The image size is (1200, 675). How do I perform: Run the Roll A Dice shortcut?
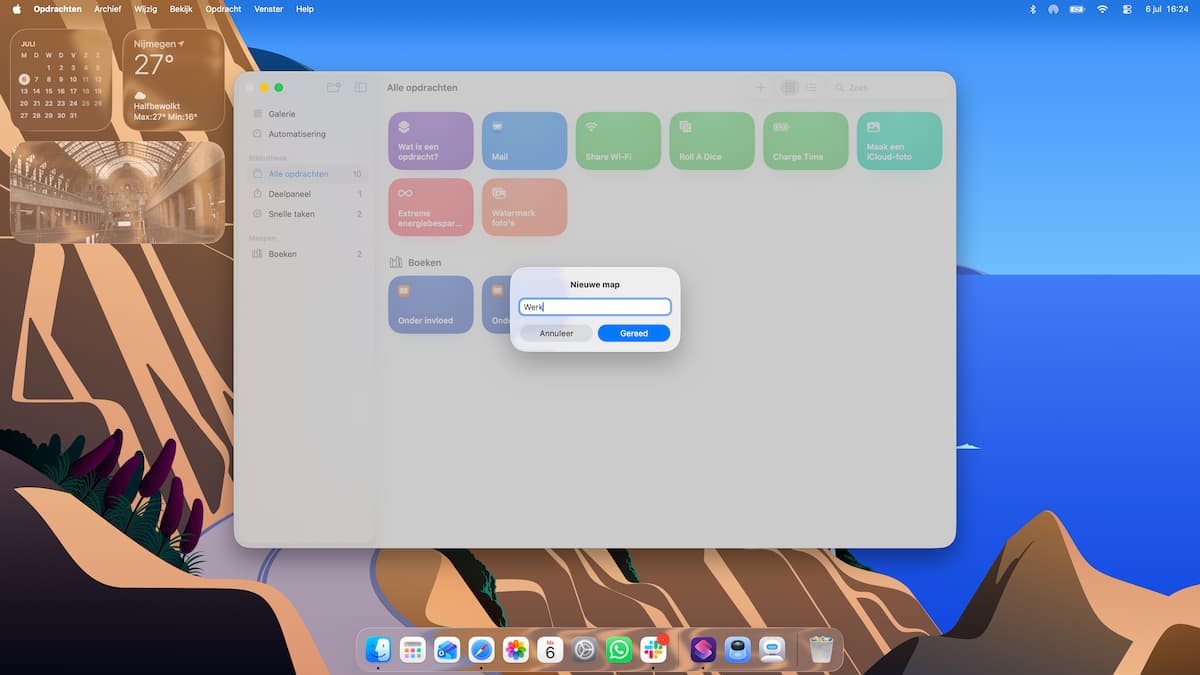click(712, 141)
